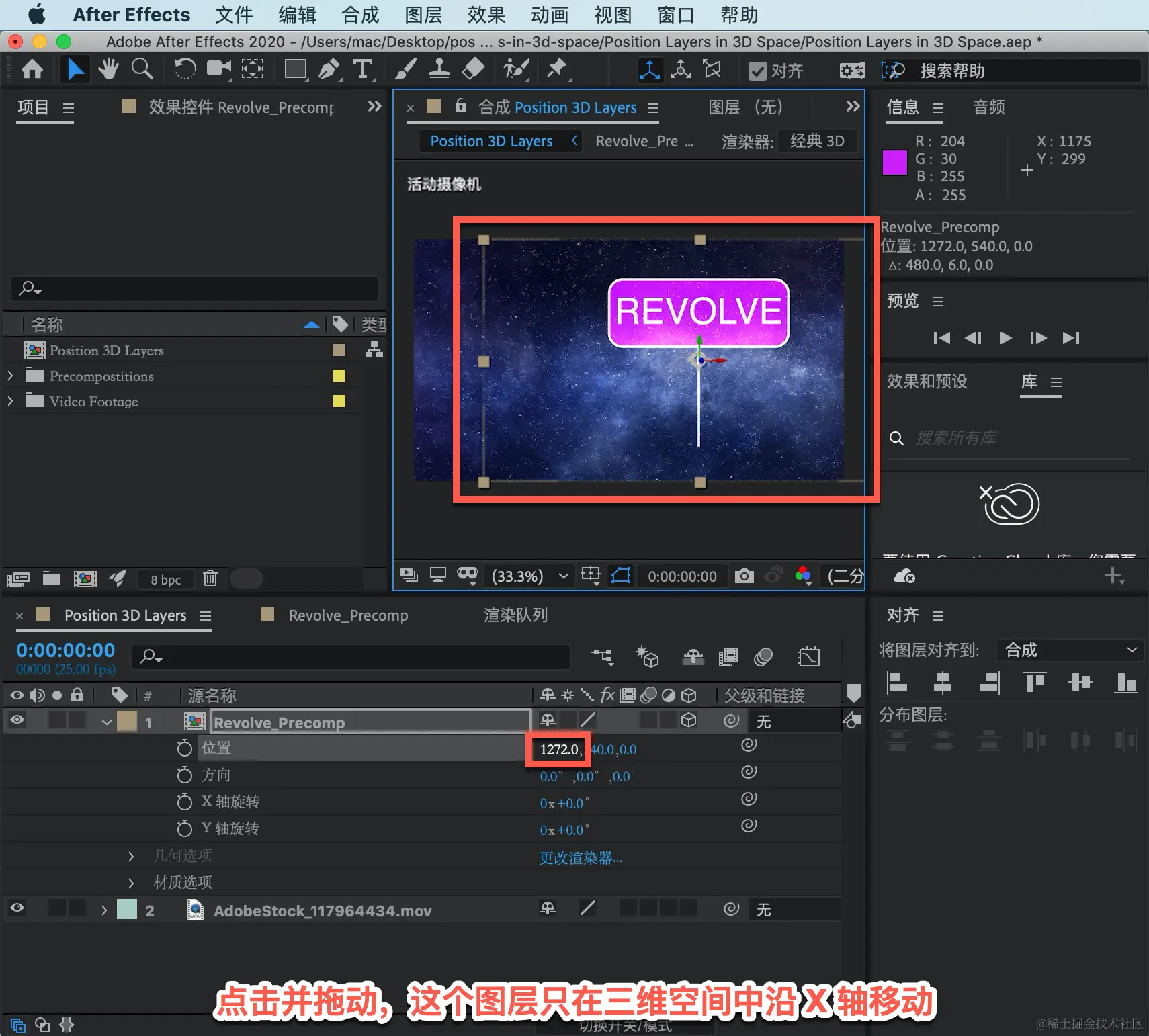Select the Roto Brush tool
Image resolution: width=1149 pixels, height=1036 pixels.
point(516,69)
